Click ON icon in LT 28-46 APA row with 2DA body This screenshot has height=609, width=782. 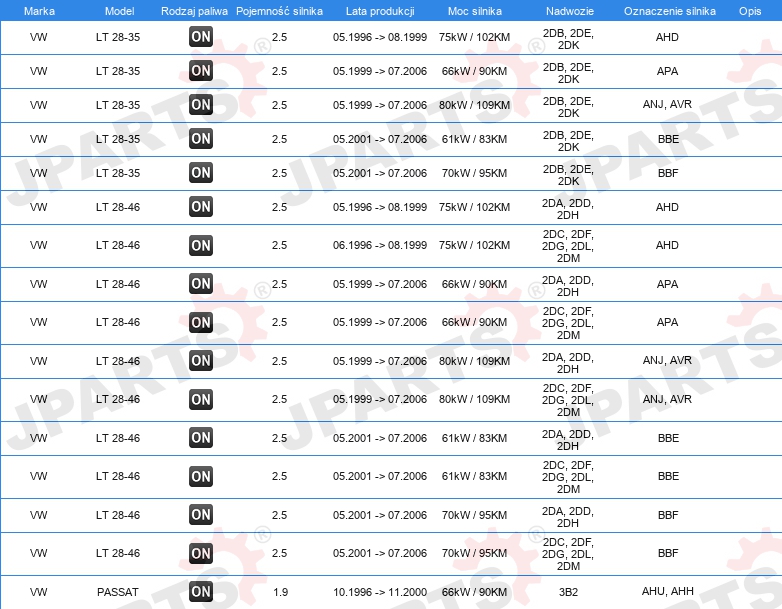[201, 283]
